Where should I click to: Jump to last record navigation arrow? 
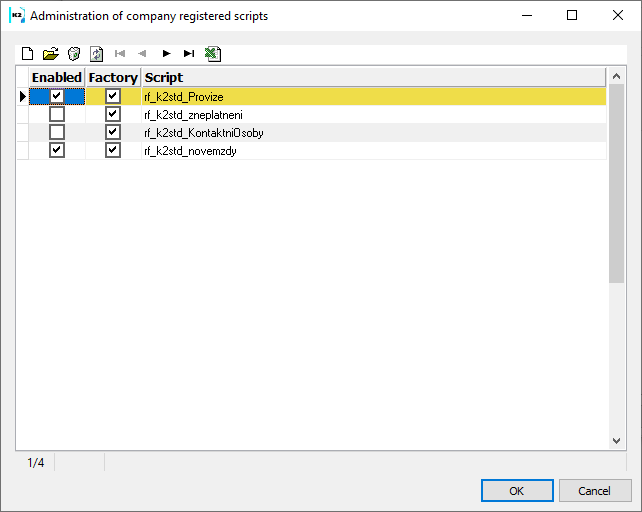189,54
